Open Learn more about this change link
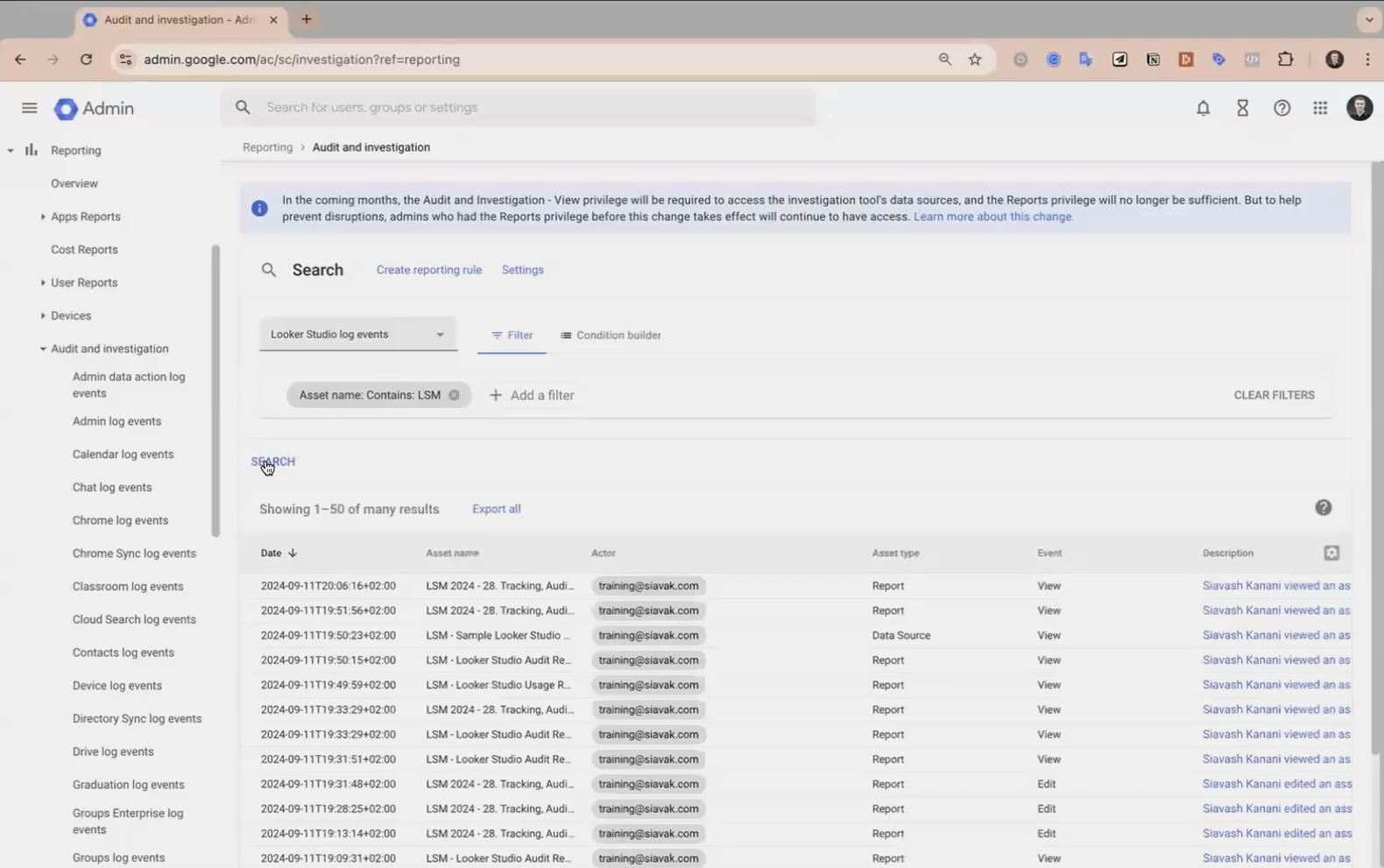The width and height of the screenshot is (1384, 868). pyautogui.click(x=992, y=216)
